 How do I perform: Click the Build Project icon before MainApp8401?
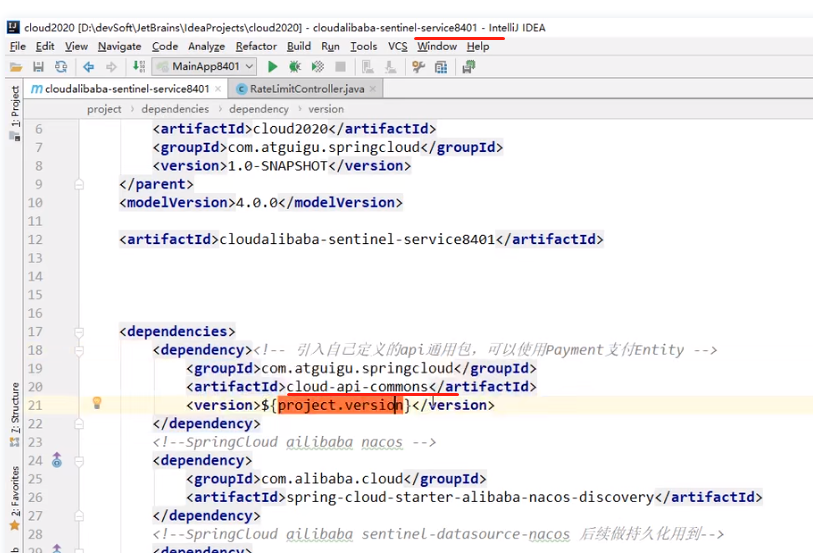click(138, 66)
